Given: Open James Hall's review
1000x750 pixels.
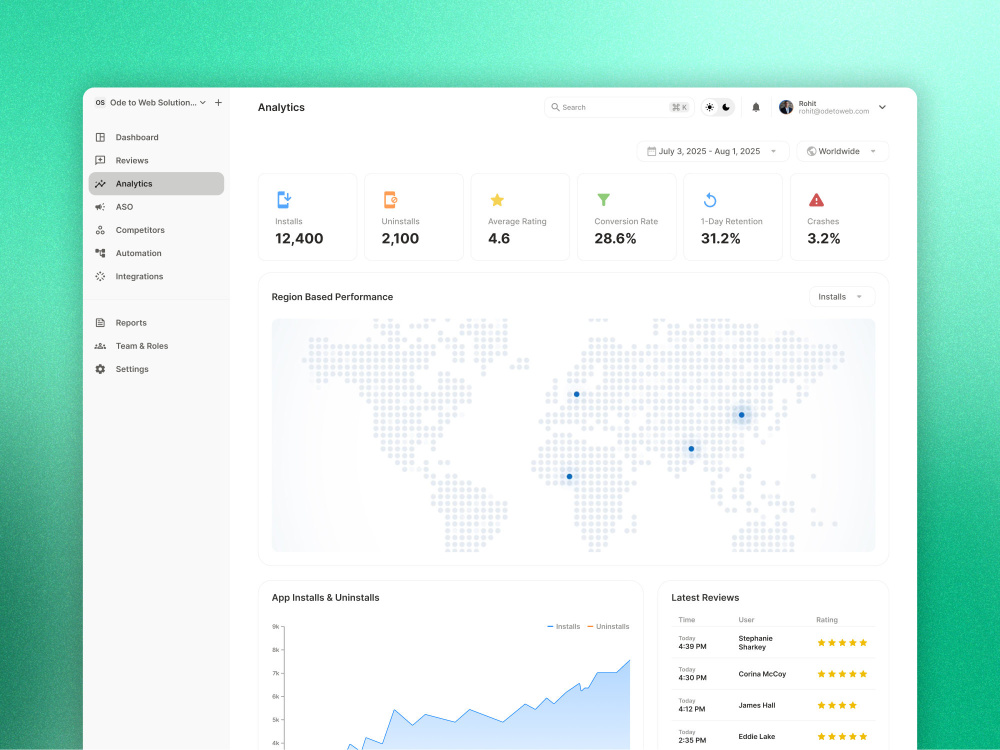Looking at the screenshot, I should click(773, 705).
